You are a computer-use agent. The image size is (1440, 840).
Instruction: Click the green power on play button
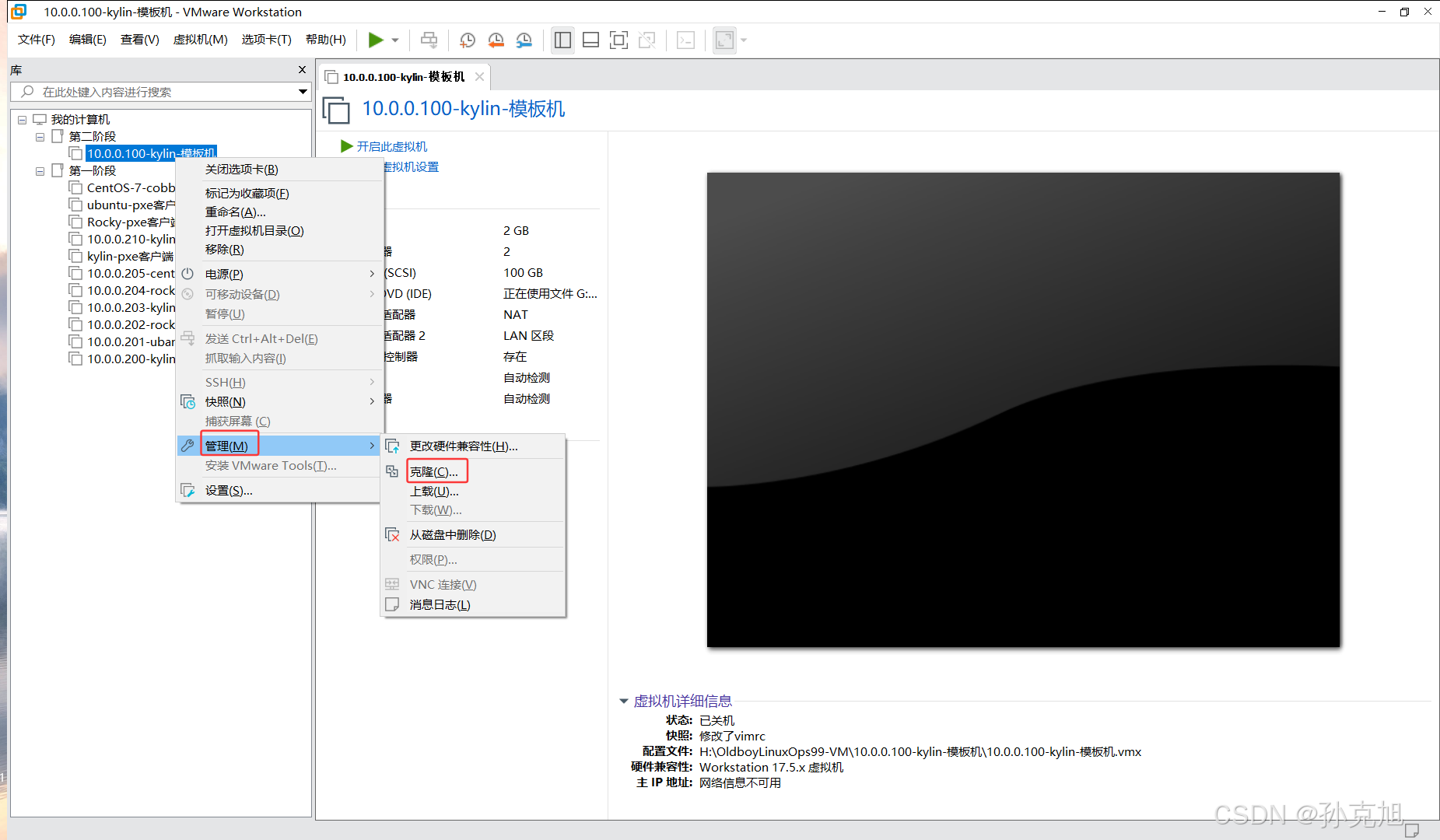click(x=376, y=40)
